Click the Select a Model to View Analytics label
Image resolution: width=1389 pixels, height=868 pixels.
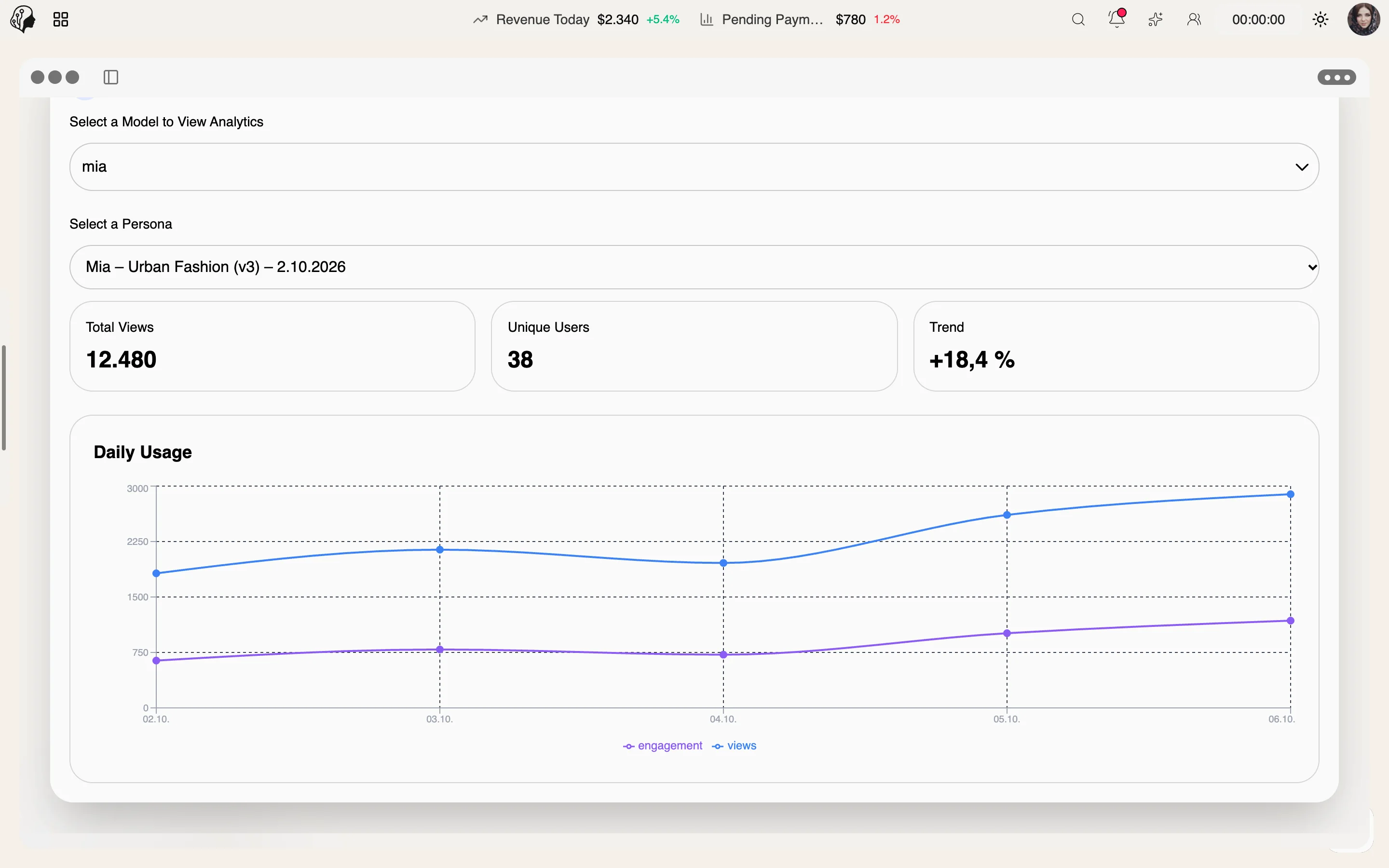tap(166, 122)
